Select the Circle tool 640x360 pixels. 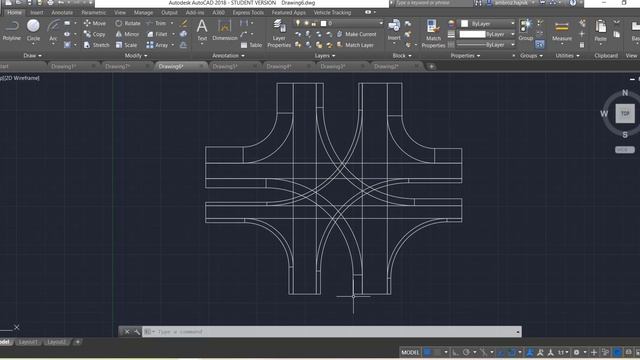33,31
